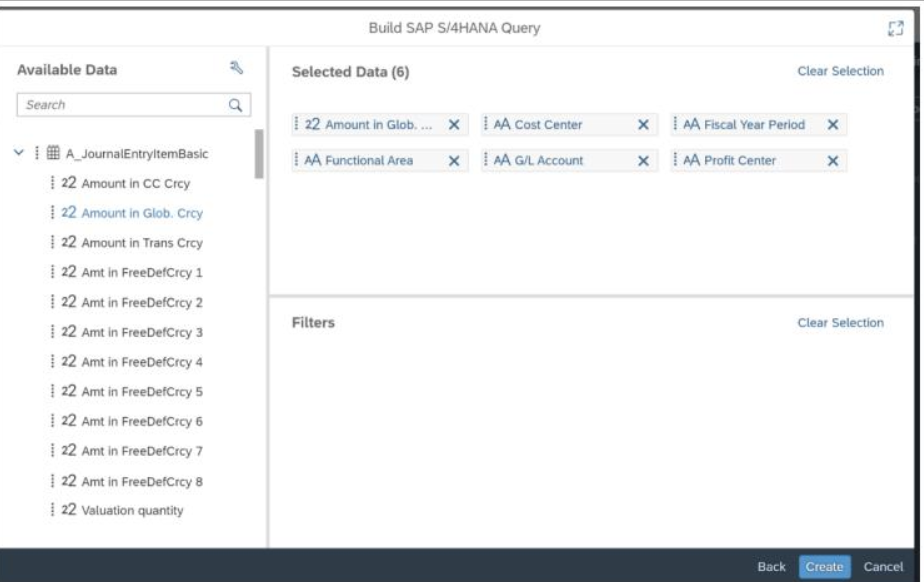
Task: Remove Amount in Glob. chip with X
Action: [x=454, y=125]
